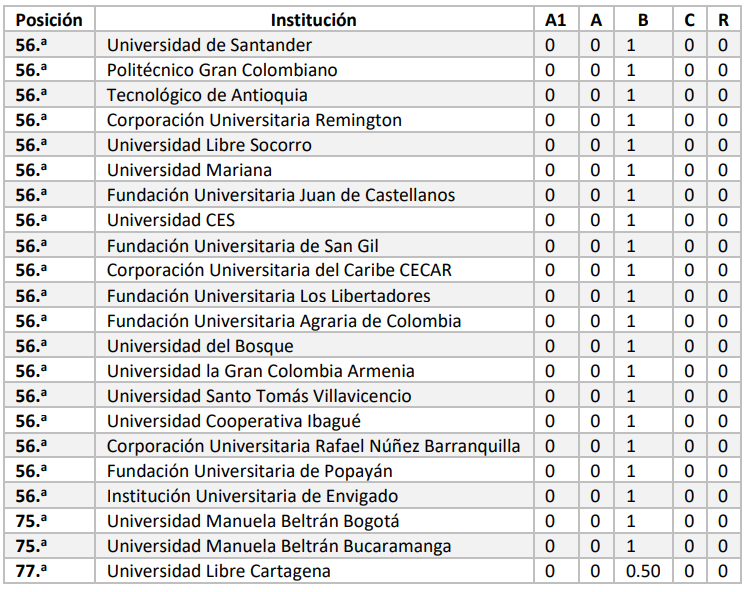Select the R column header
The height and width of the screenshot is (592, 744).
pyautogui.click(x=723, y=20)
